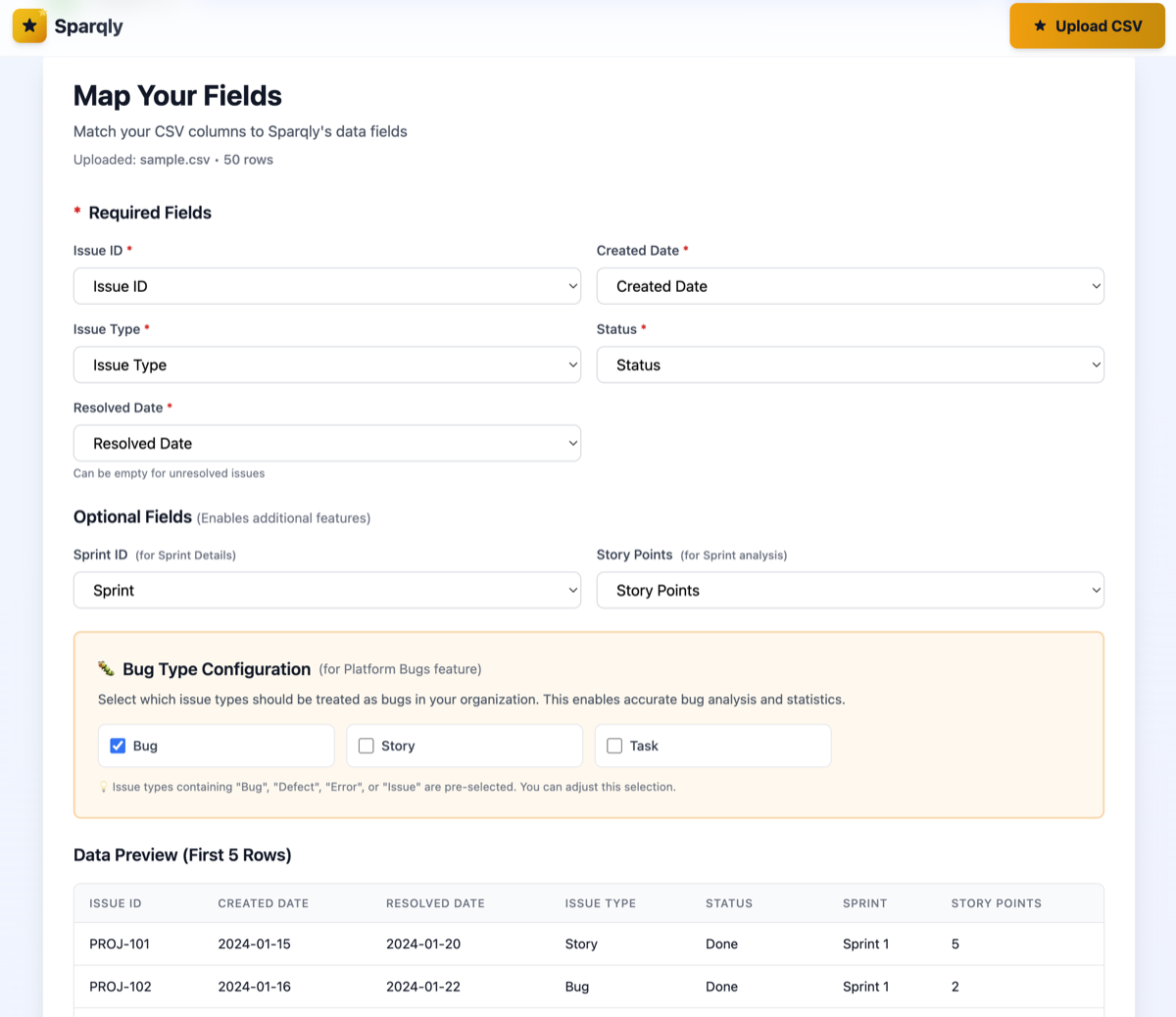Click the Upload CSV button
Screen dimensions: 1176x1017
click(1087, 26)
